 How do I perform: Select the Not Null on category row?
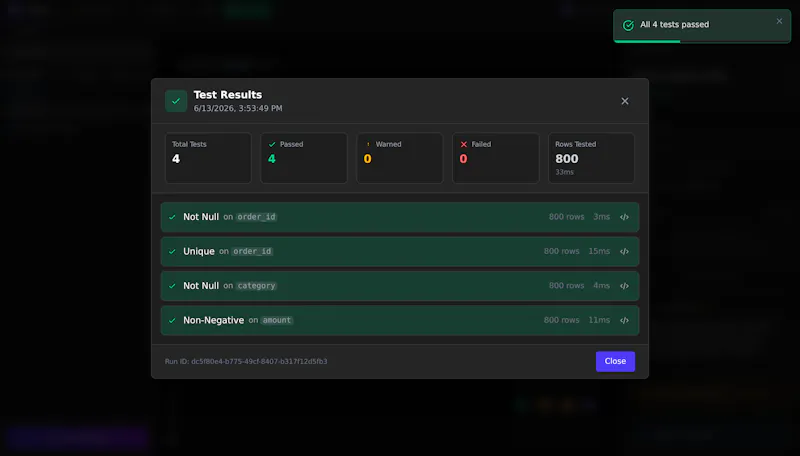click(400, 286)
